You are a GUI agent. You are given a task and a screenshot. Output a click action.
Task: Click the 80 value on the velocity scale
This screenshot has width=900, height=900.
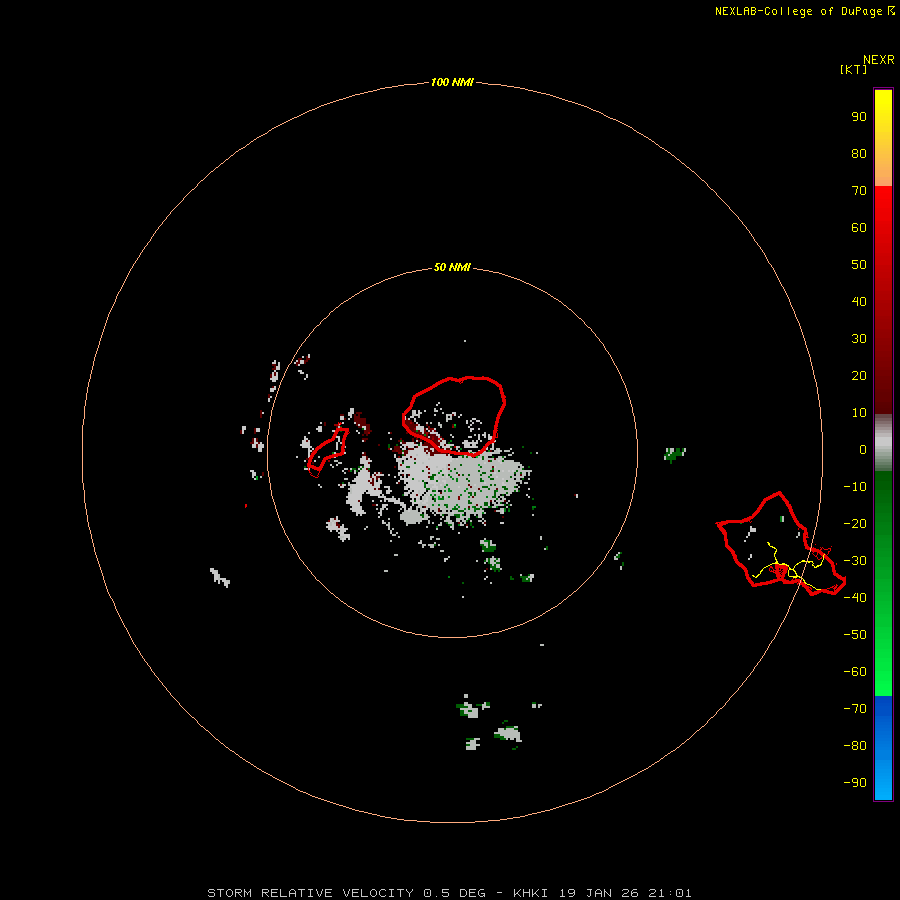pyautogui.click(x=859, y=153)
